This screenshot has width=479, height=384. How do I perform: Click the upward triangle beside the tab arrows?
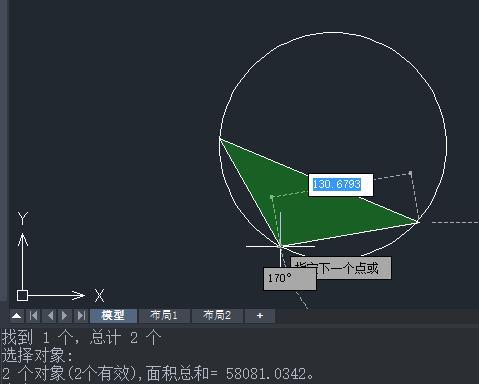tap(16, 315)
